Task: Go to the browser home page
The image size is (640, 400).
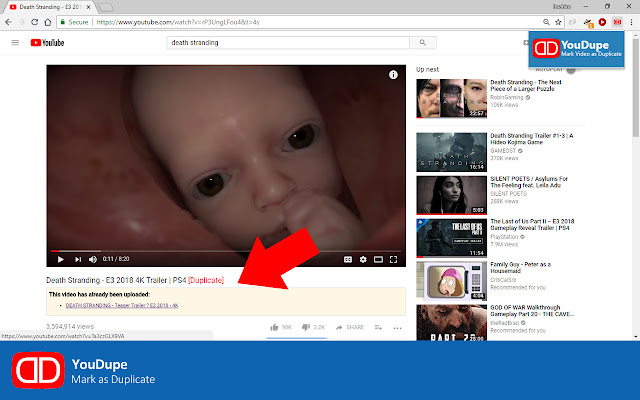Action: 48,22
